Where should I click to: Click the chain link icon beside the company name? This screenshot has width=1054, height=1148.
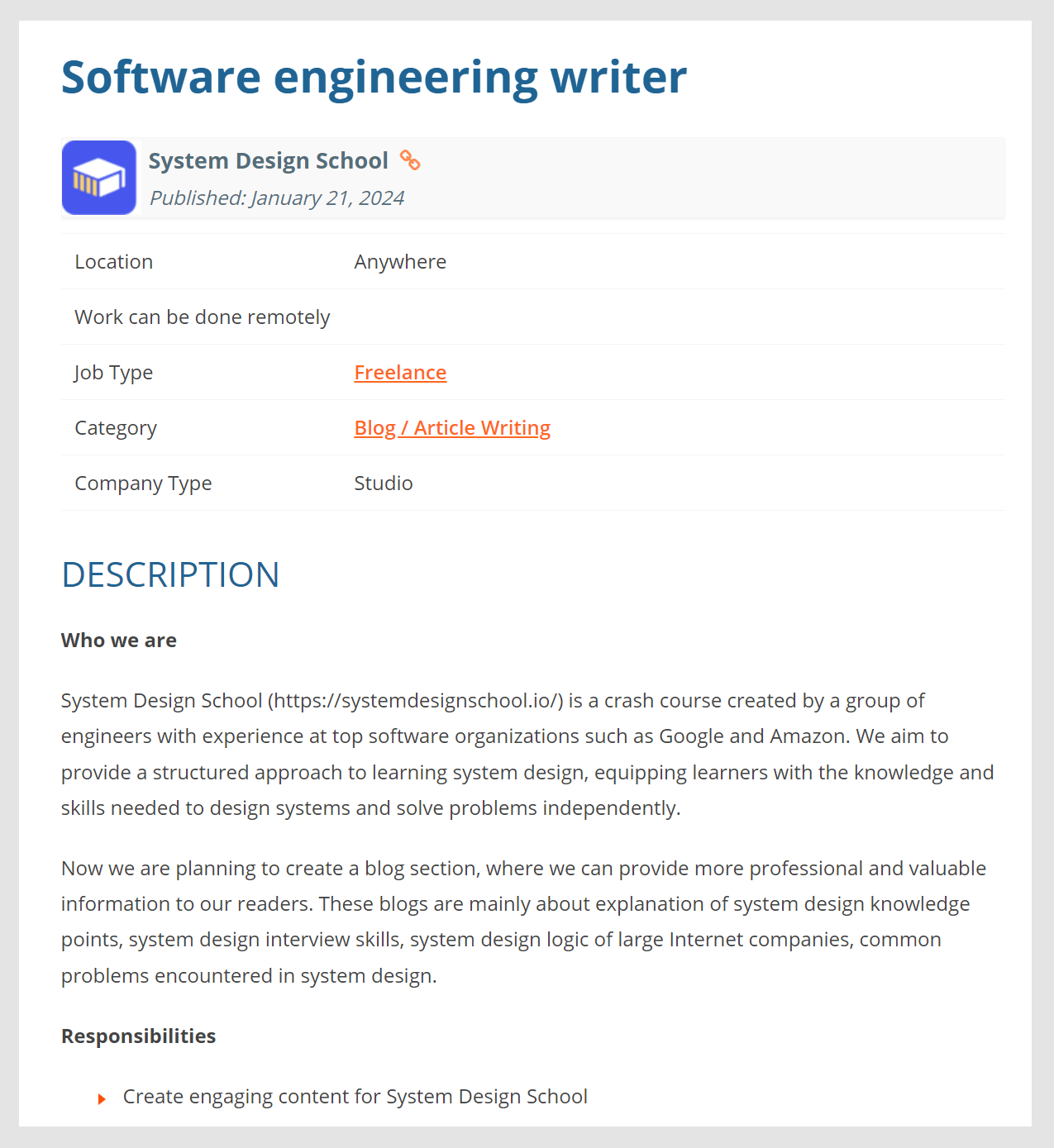(x=410, y=161)
